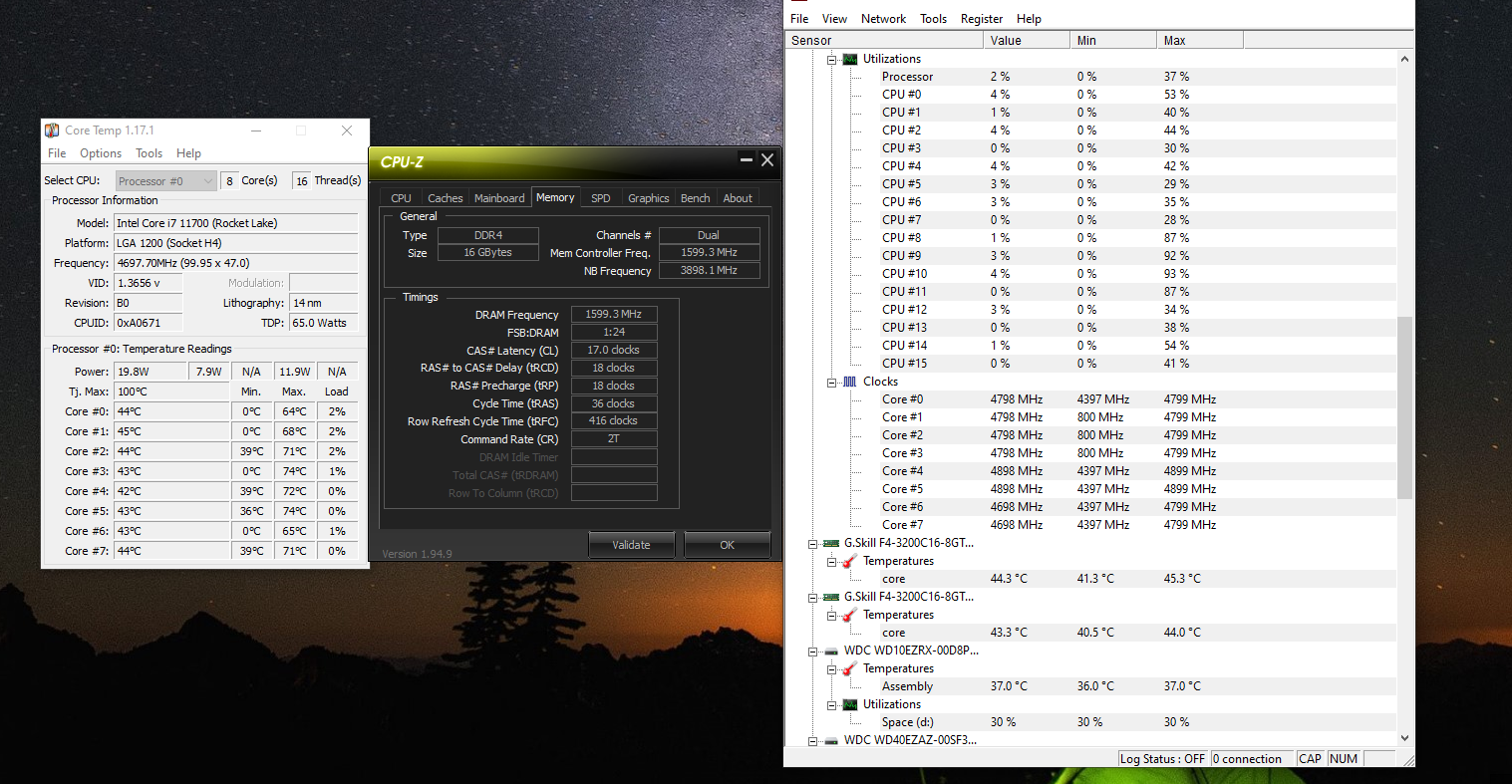Click the thermometer icon above the 44.3 °C core row
1512x784 pixels.
pyautogui.click(x=850, y=561)
